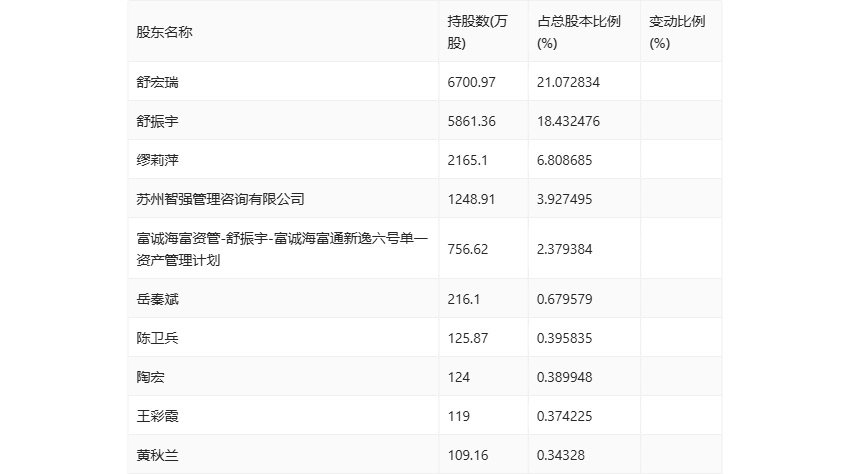Select shareholder name 陈卫兵
This screenshot has width=850, height=474.
[157, 338]
